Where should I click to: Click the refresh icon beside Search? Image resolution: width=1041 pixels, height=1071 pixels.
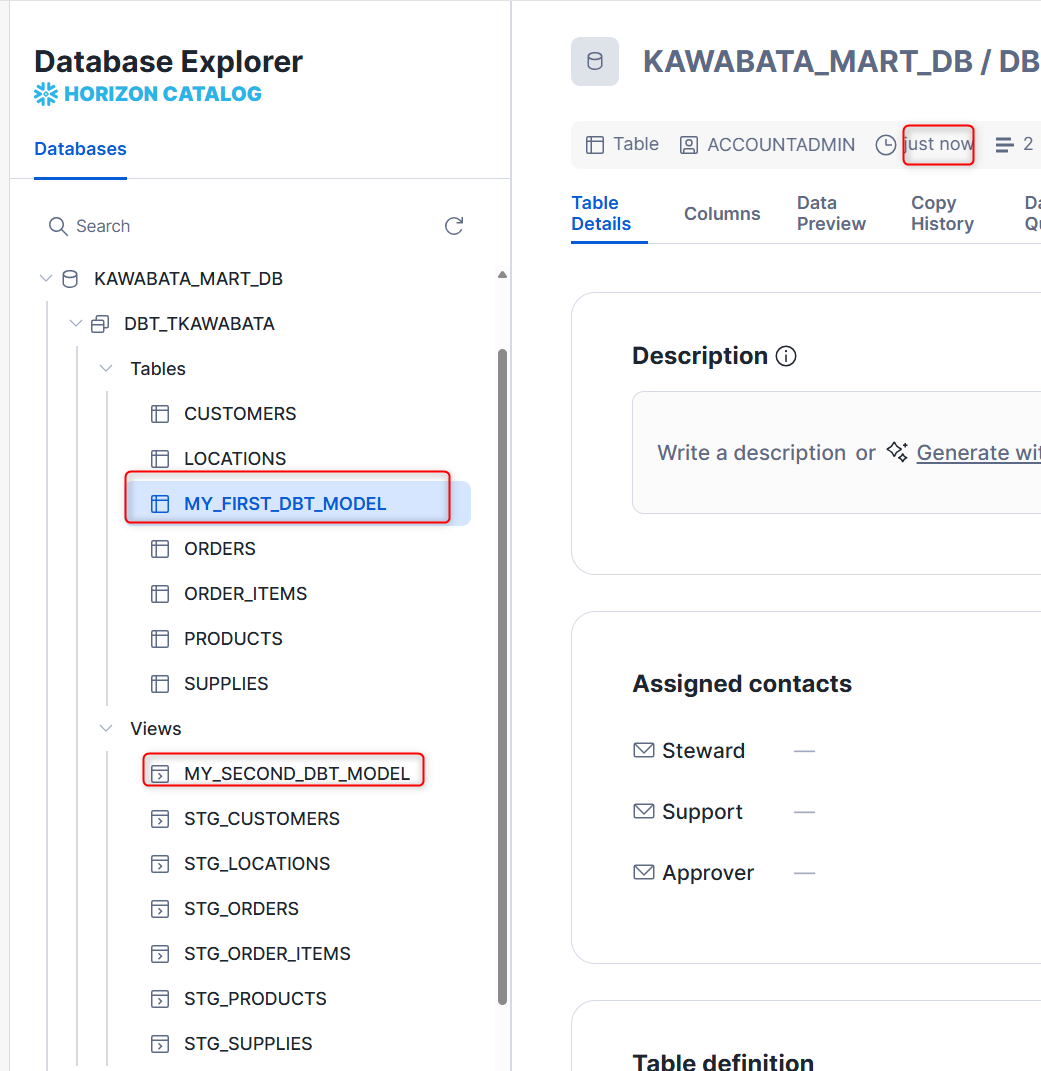[454, 226]
